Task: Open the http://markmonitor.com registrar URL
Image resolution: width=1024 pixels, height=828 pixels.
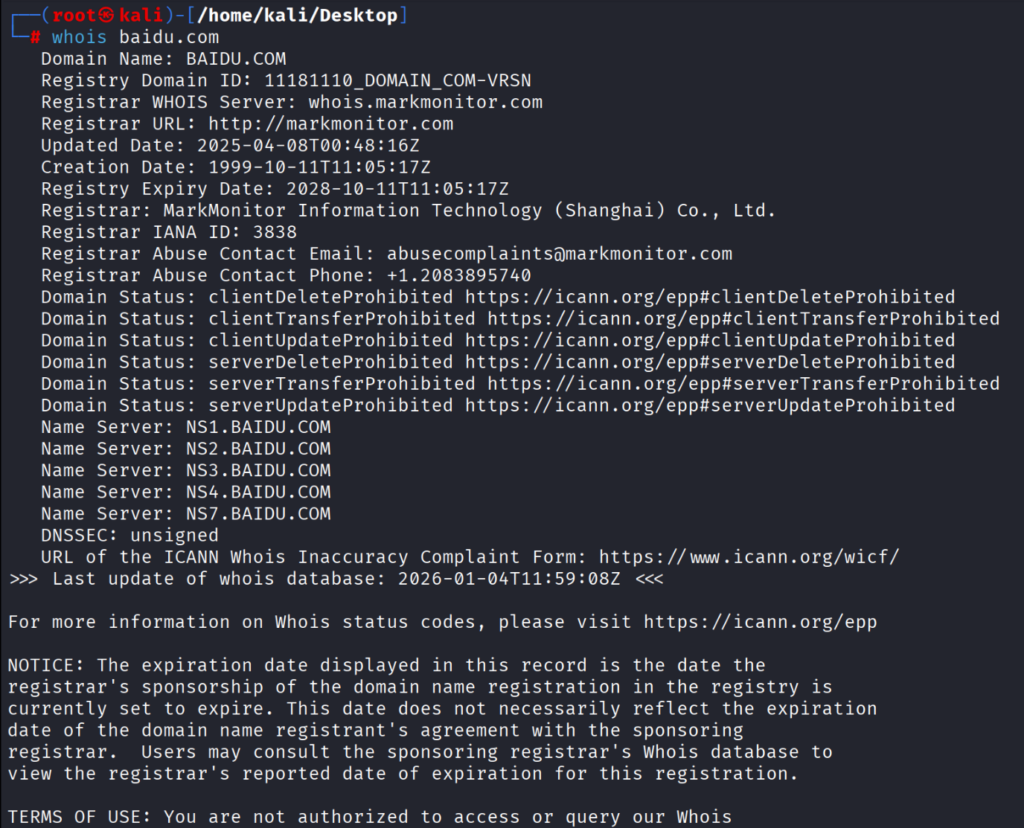Action: (330, 124)
